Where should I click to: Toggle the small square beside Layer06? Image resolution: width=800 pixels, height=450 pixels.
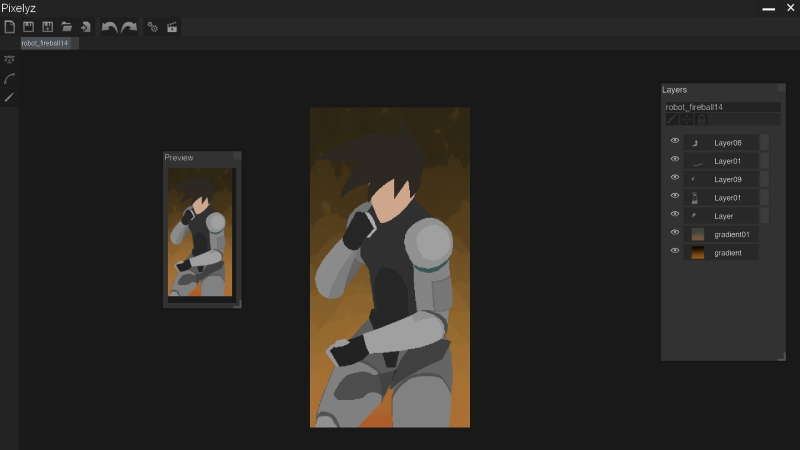(x=764, y=142)
